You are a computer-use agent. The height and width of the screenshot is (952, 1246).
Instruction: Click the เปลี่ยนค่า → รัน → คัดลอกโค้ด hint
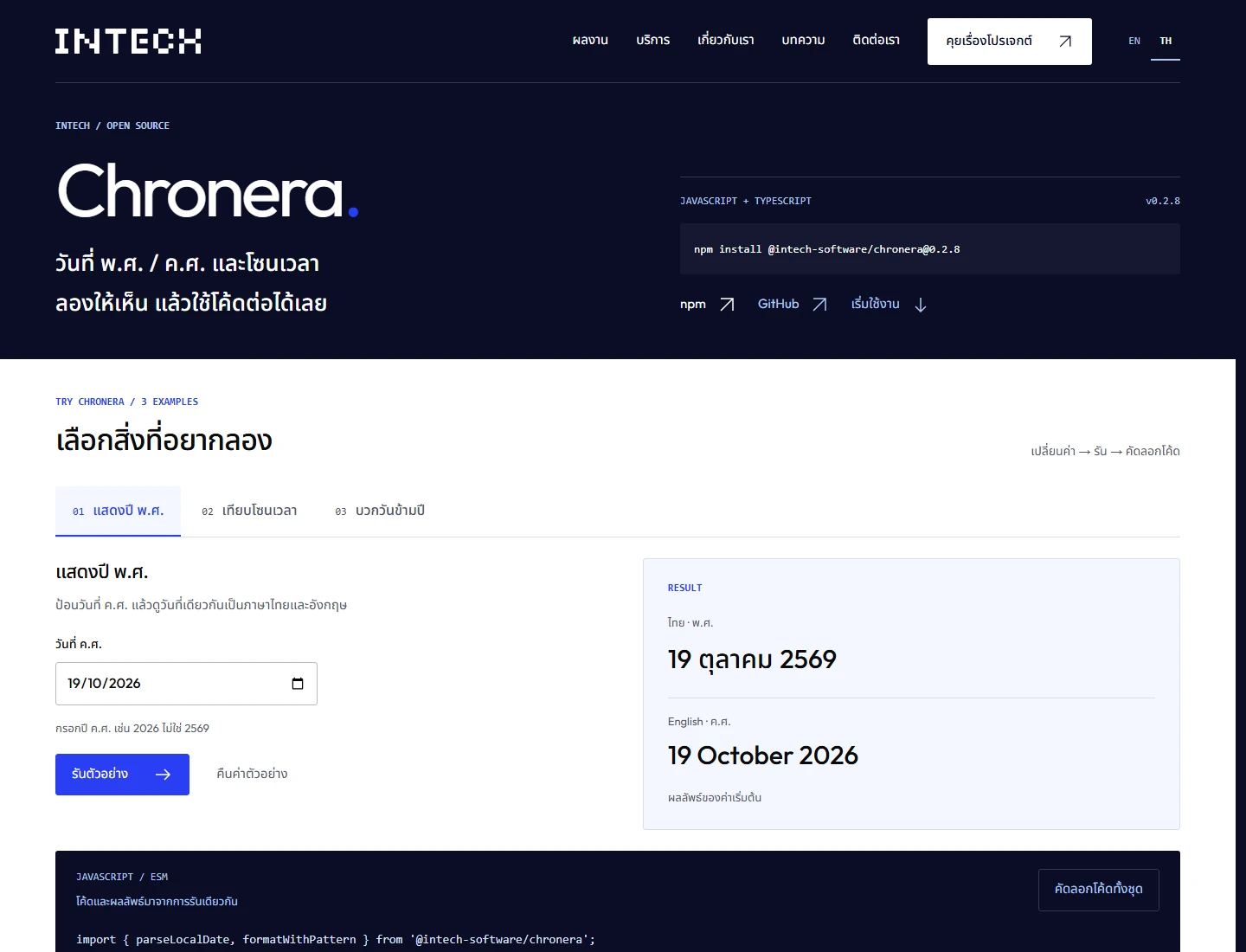click(1105, 451)
